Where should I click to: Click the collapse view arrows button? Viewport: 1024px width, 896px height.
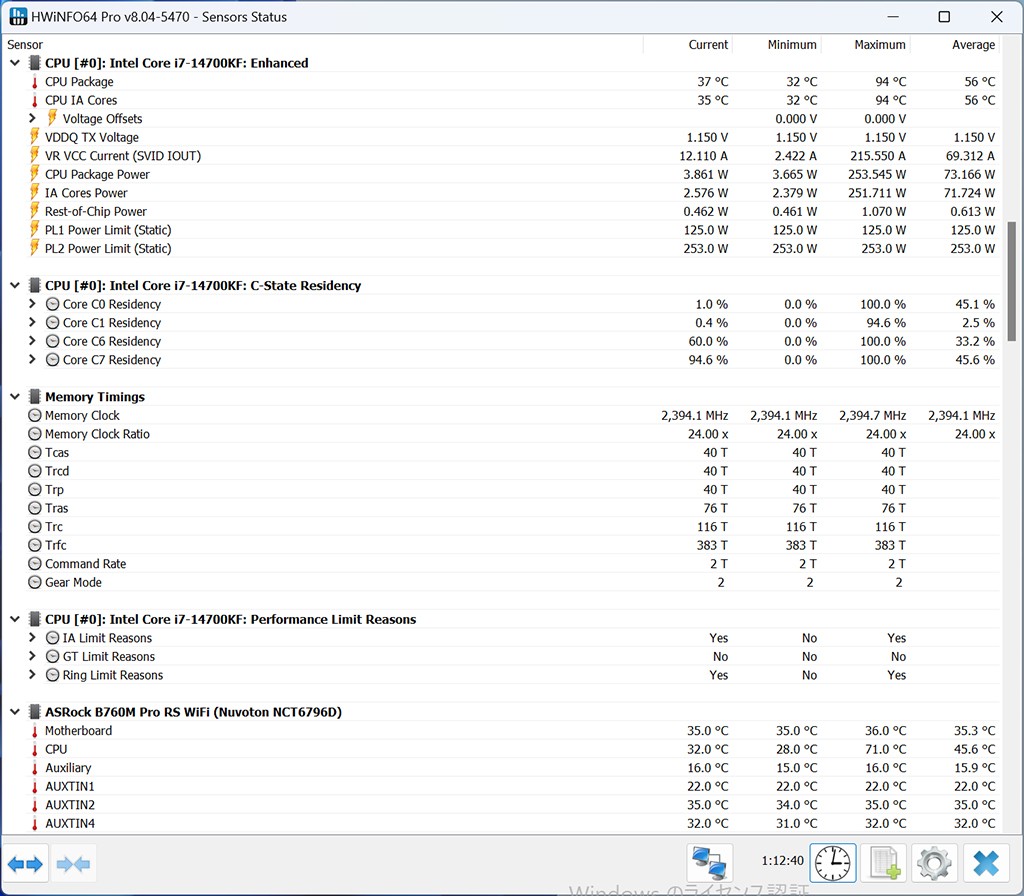click(73, 864)
